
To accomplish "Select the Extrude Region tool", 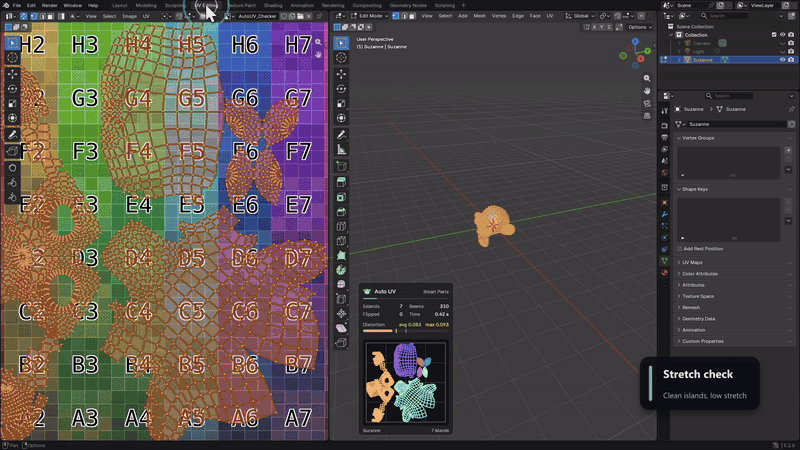I will [341, 182].
